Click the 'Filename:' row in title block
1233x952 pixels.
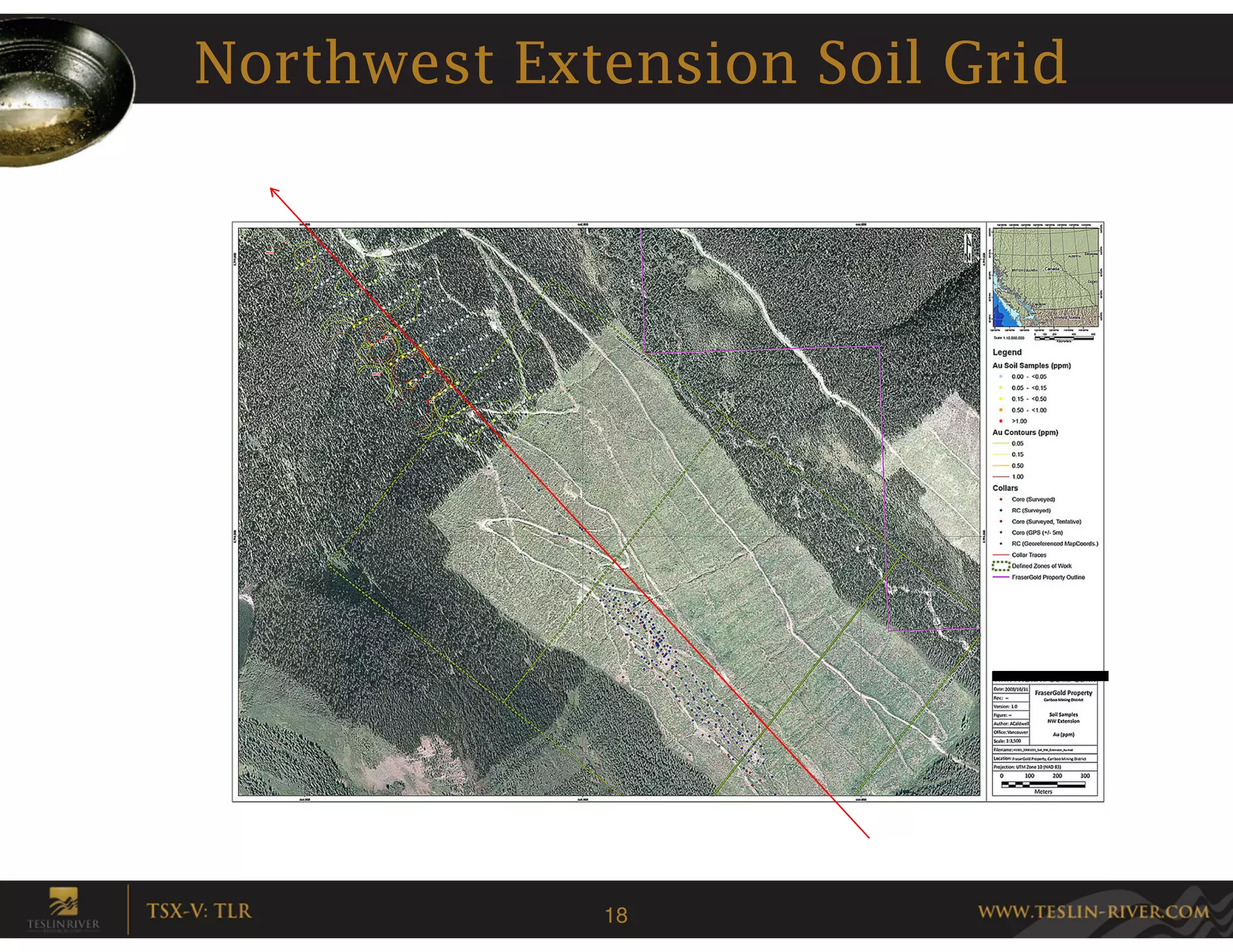click(x=1045, y=750)
